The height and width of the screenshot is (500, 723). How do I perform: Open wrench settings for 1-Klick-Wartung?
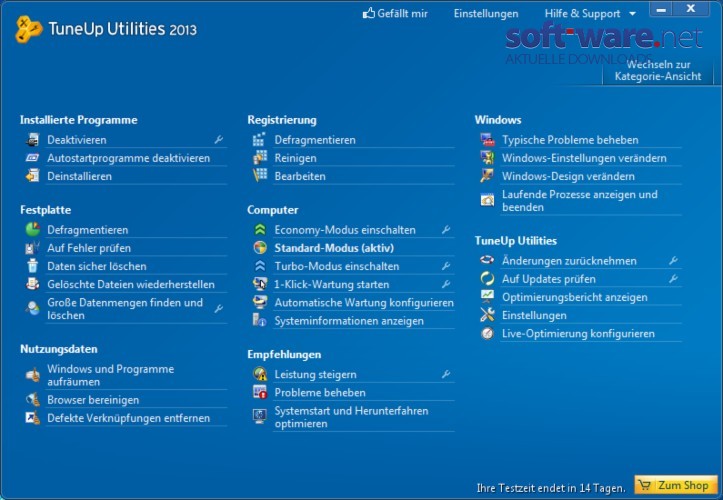tap(446, 284)
